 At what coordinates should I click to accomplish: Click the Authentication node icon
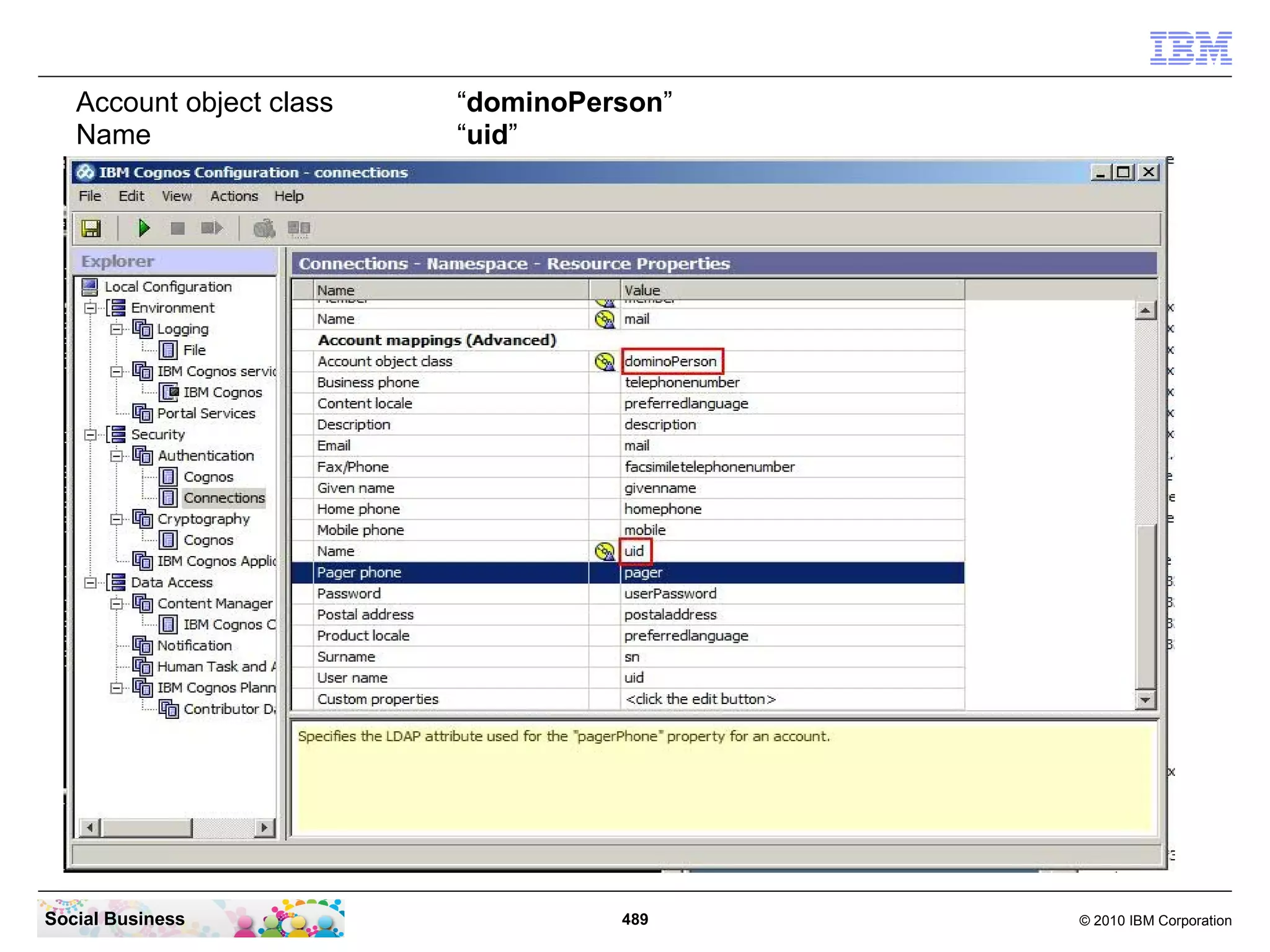coord(143,456)
